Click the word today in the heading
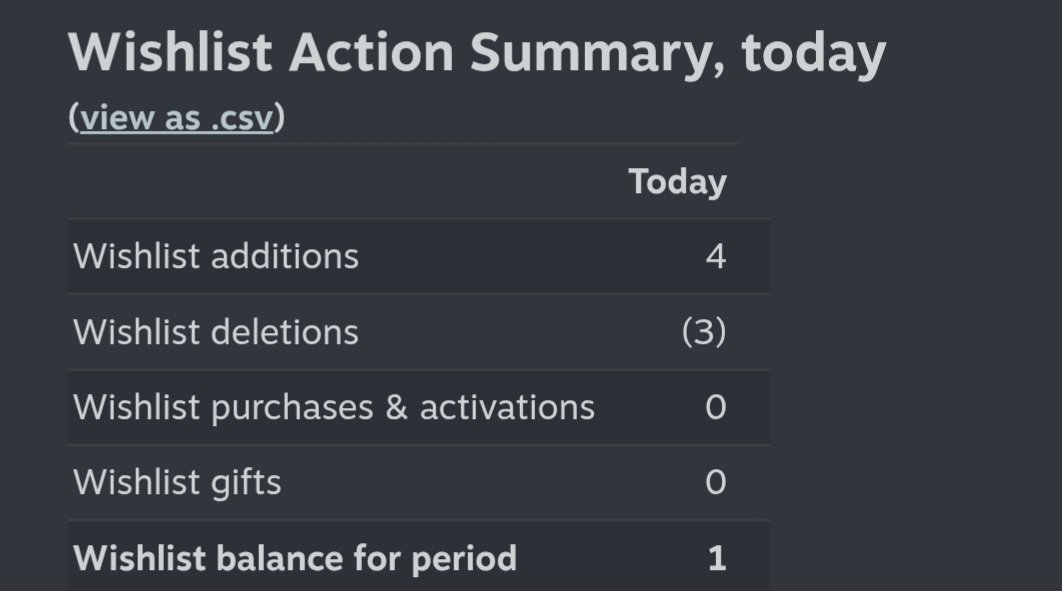 point(813,53)
